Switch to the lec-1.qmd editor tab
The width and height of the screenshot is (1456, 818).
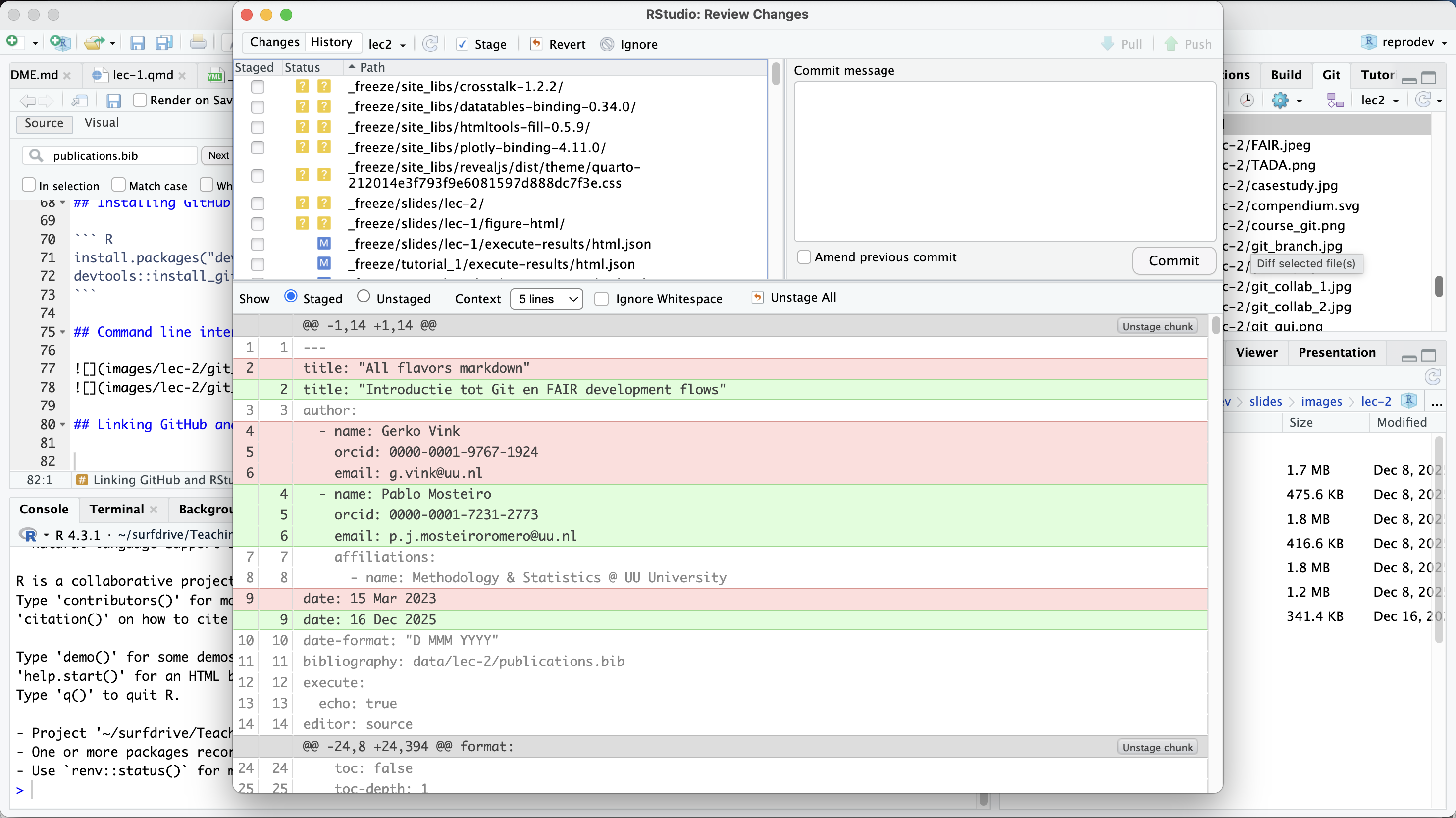[143, 75]
